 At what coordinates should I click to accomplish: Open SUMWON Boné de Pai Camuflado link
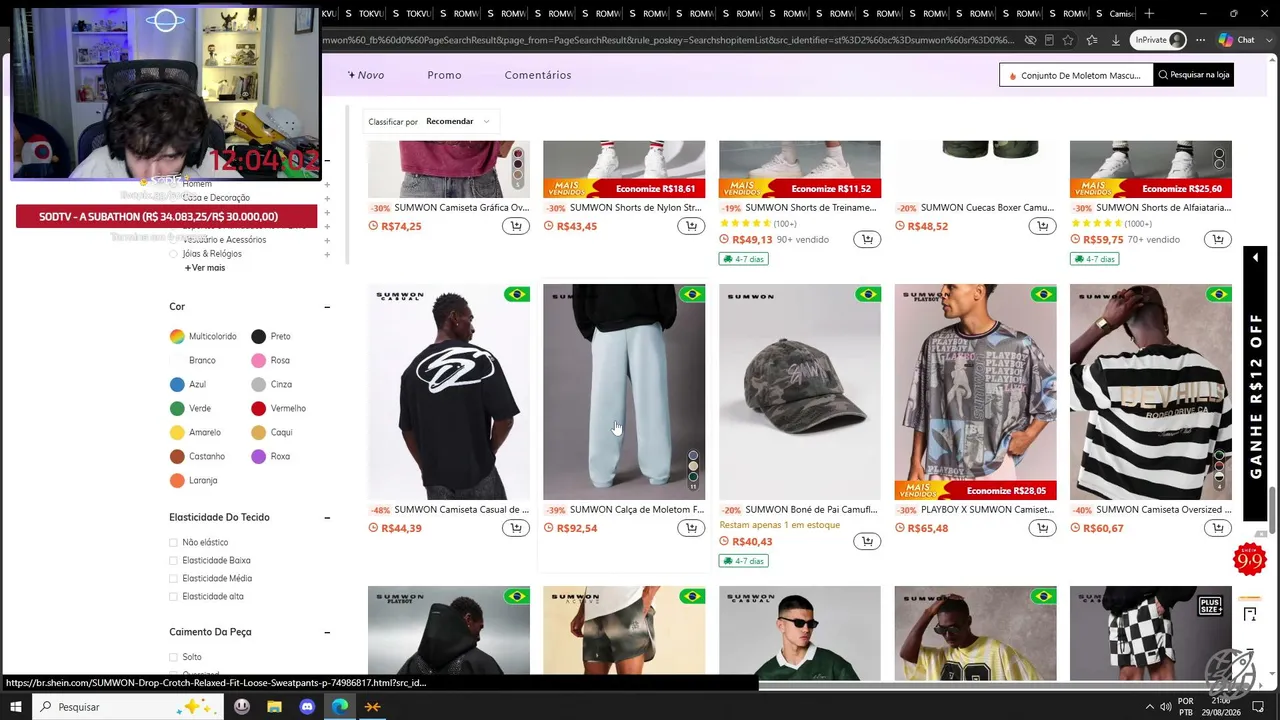[x=811, y=510]
